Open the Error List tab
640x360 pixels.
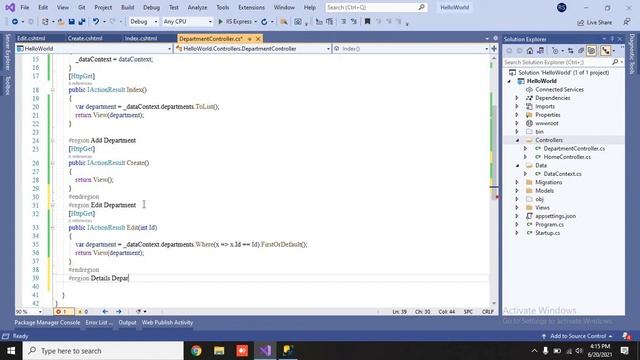pos(99,322)
